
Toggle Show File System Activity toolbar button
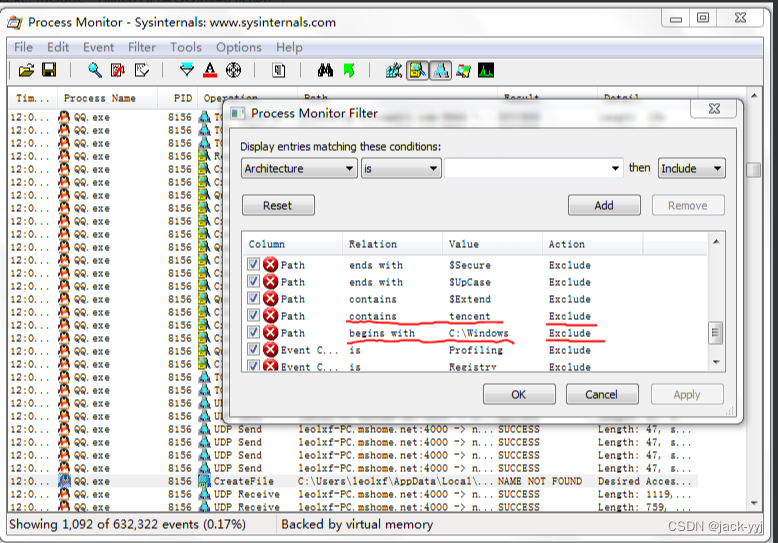(417, 70)
